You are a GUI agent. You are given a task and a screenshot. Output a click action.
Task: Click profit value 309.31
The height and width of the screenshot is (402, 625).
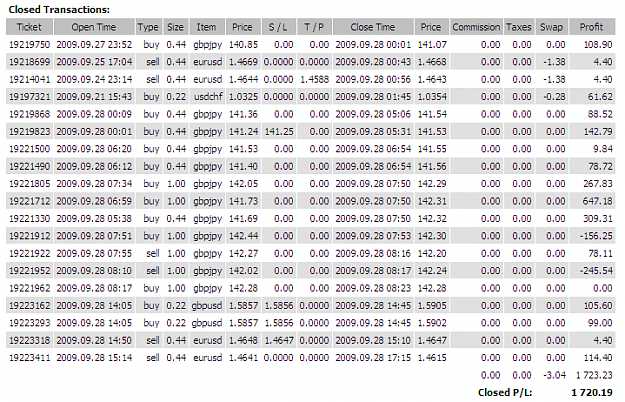598,219
